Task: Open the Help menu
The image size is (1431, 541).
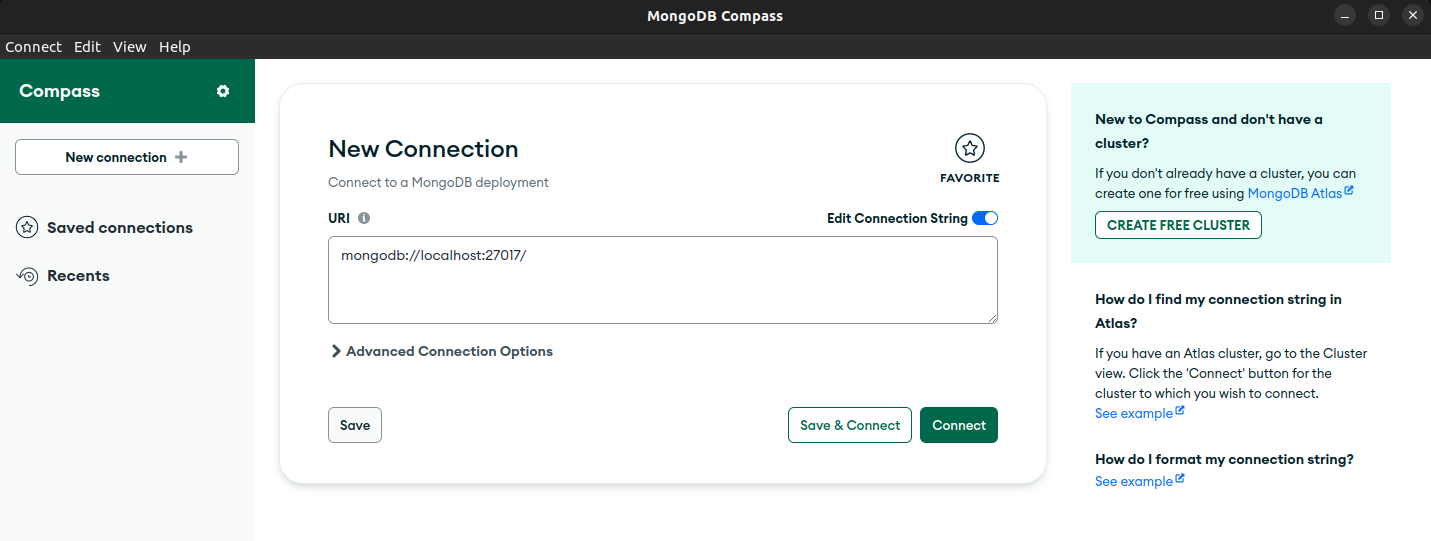Action: (175, 47)
